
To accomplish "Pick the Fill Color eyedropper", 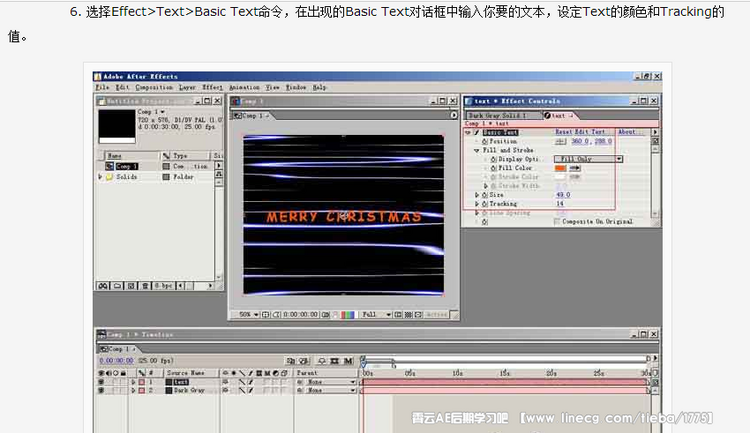I will tap(575, 168).
